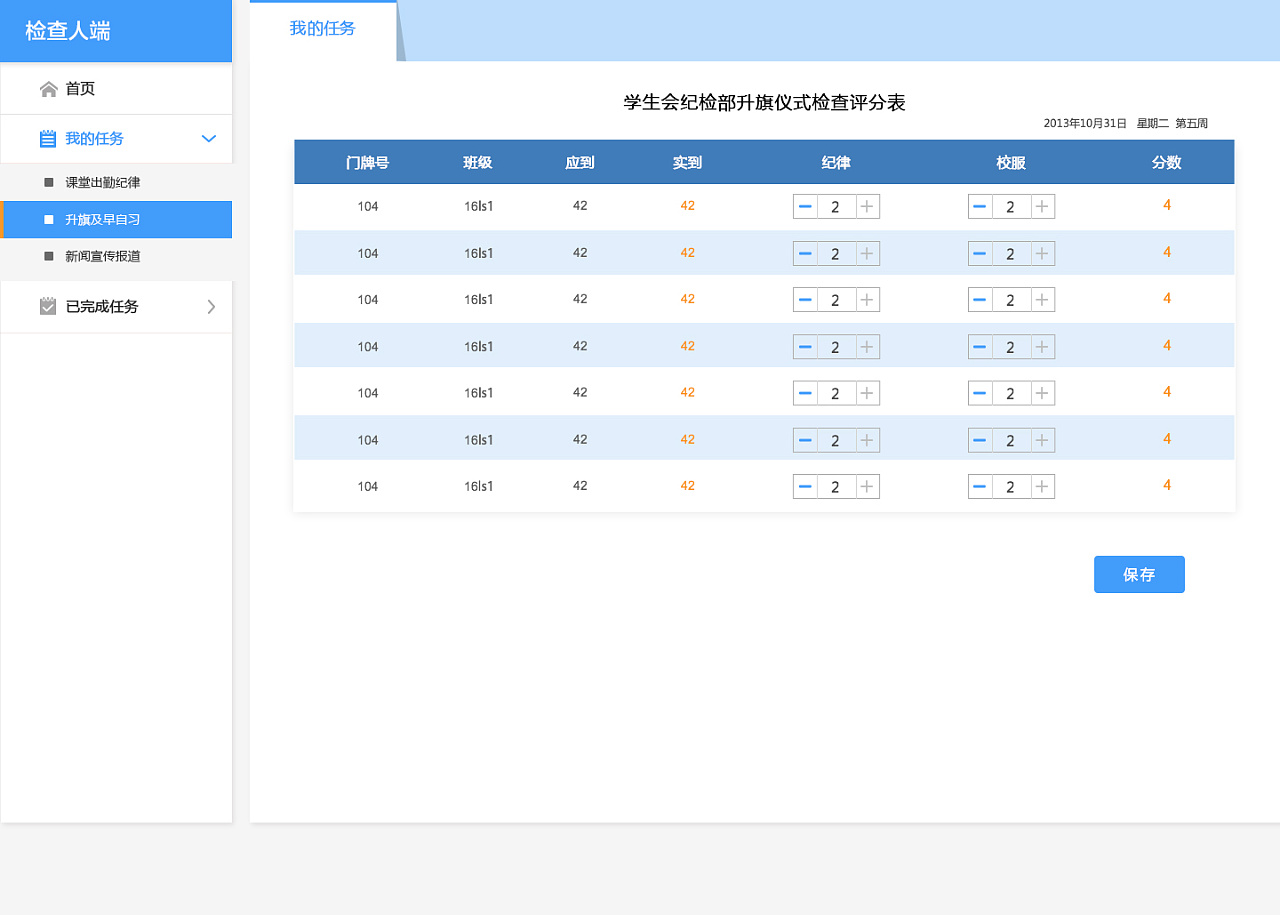1280x915 pixels.
Task: Collapse the 我的任务 section chevron
Action: tap(208, 139)
